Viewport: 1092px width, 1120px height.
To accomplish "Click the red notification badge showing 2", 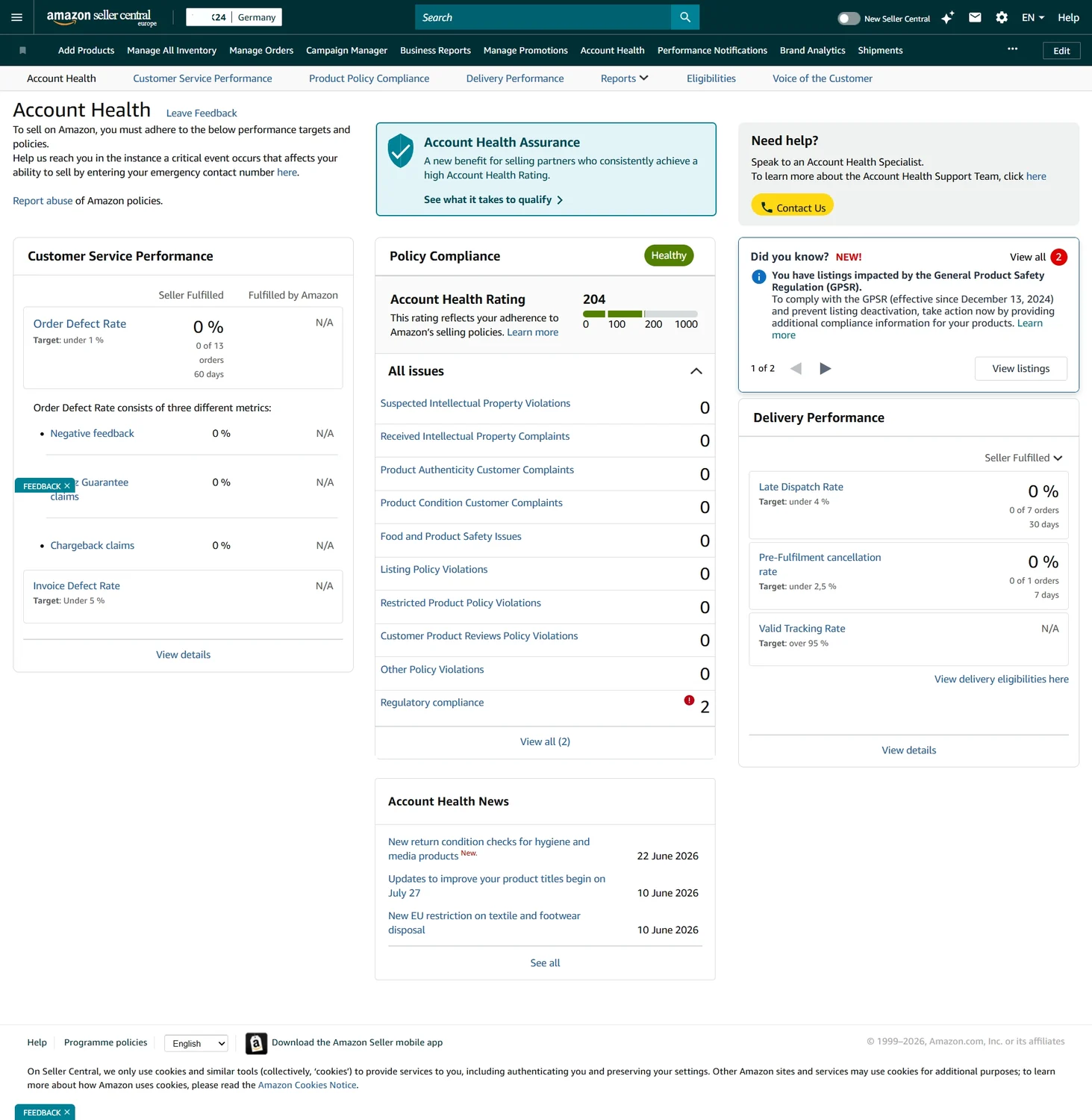I will 1058,257.
